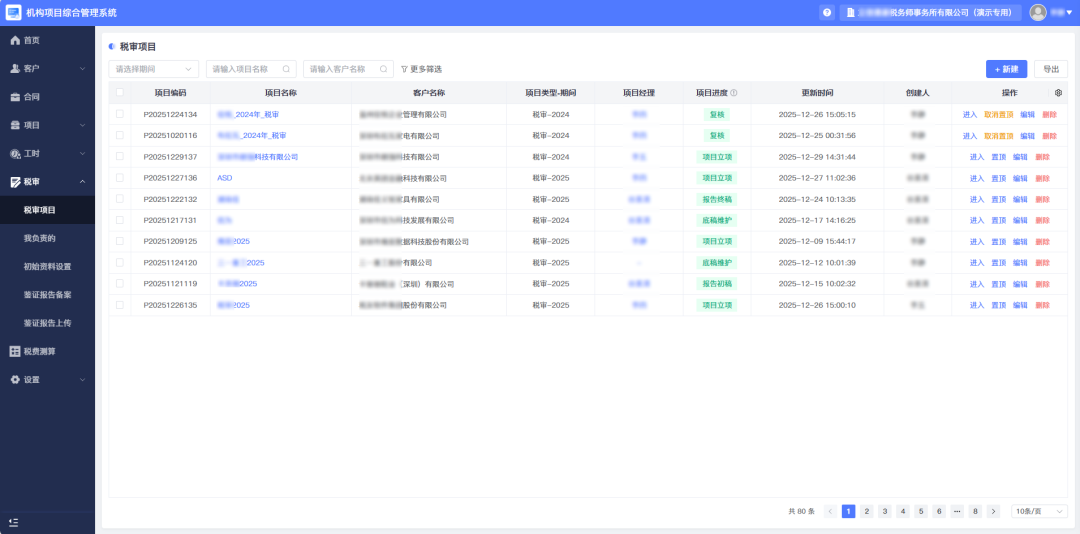
Task: Open table column settings gear icon
Action: pyautogui.click(x=1059, y=93)
